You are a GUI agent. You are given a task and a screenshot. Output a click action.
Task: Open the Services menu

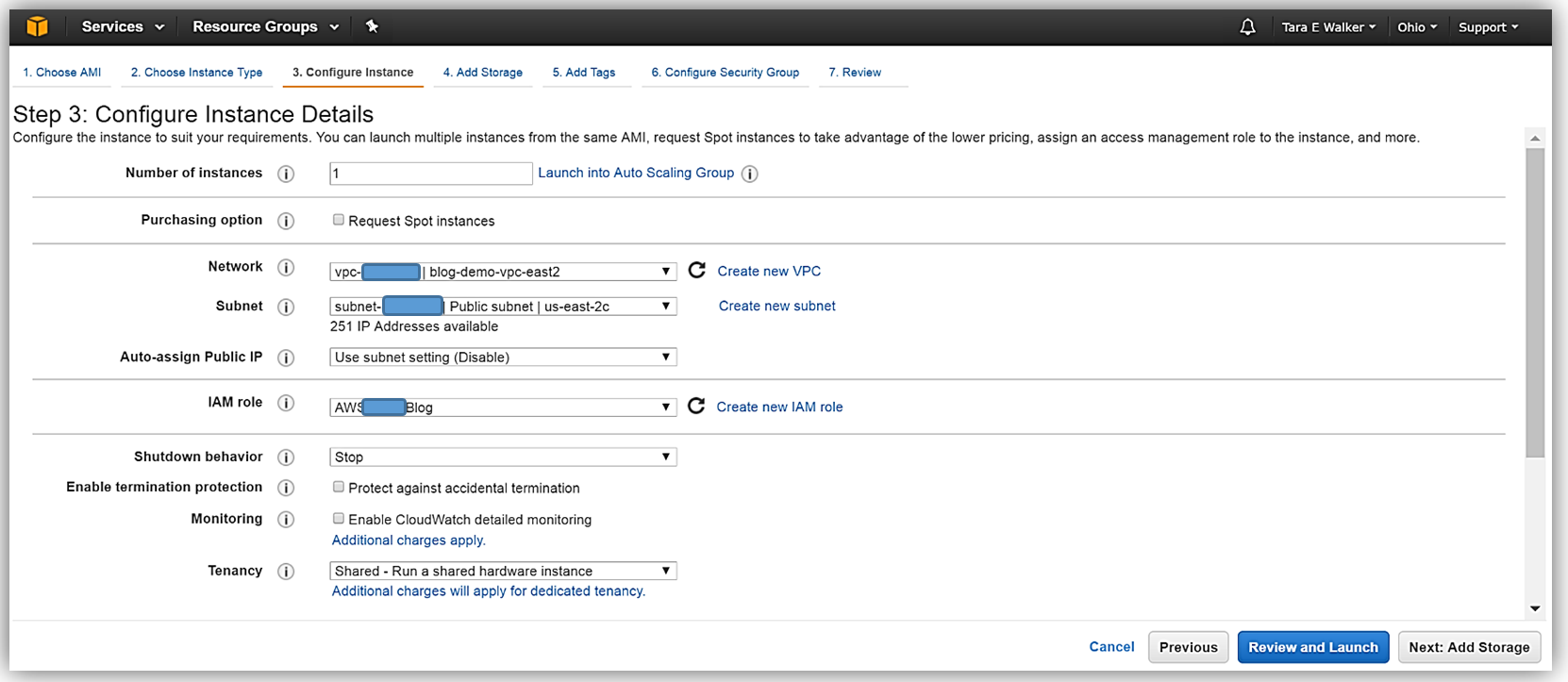[123, 26]
